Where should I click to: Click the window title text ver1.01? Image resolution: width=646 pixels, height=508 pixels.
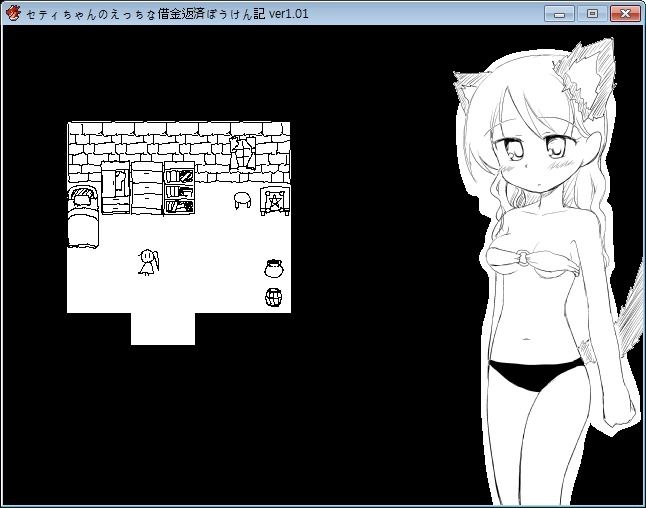pos(288,14)
